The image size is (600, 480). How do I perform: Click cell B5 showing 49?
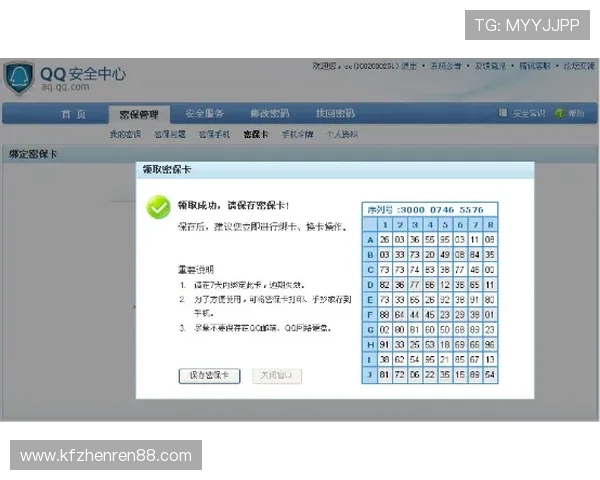[x=445, y=255]
